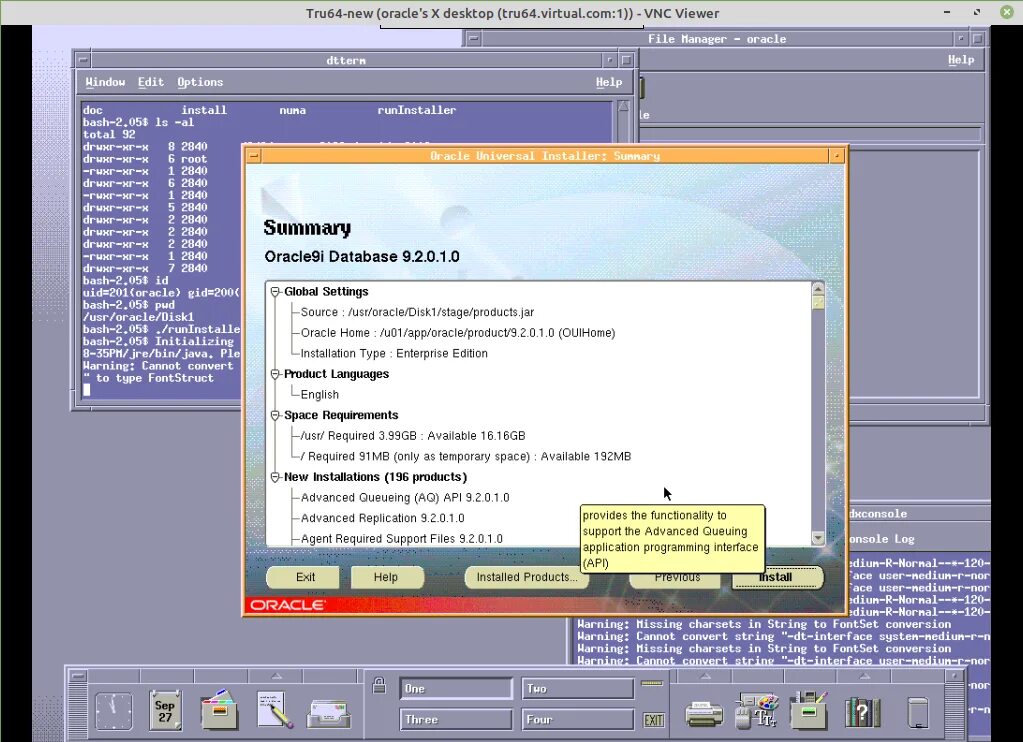The height and width of the screenshot is (742, 1023).
Task: Click the summary list scrollbar up arrow
Action: [817, 288]
